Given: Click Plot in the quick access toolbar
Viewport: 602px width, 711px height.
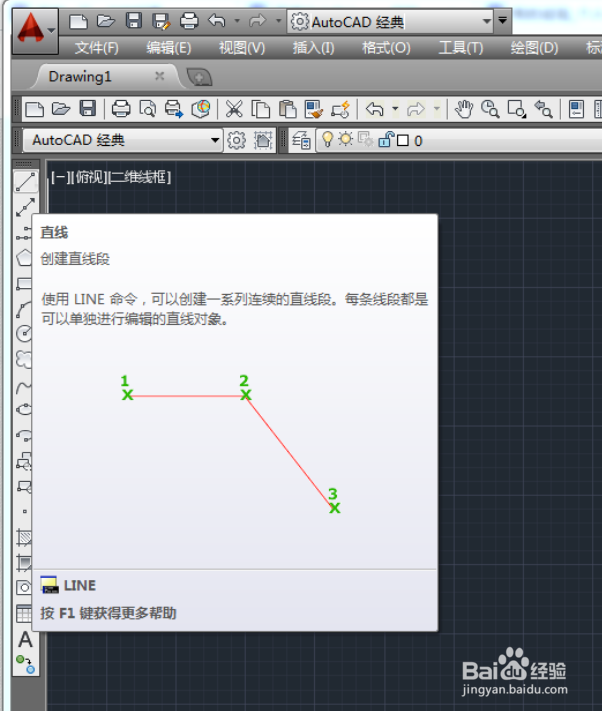Looking at the screenshot, I should coord(189,21).
